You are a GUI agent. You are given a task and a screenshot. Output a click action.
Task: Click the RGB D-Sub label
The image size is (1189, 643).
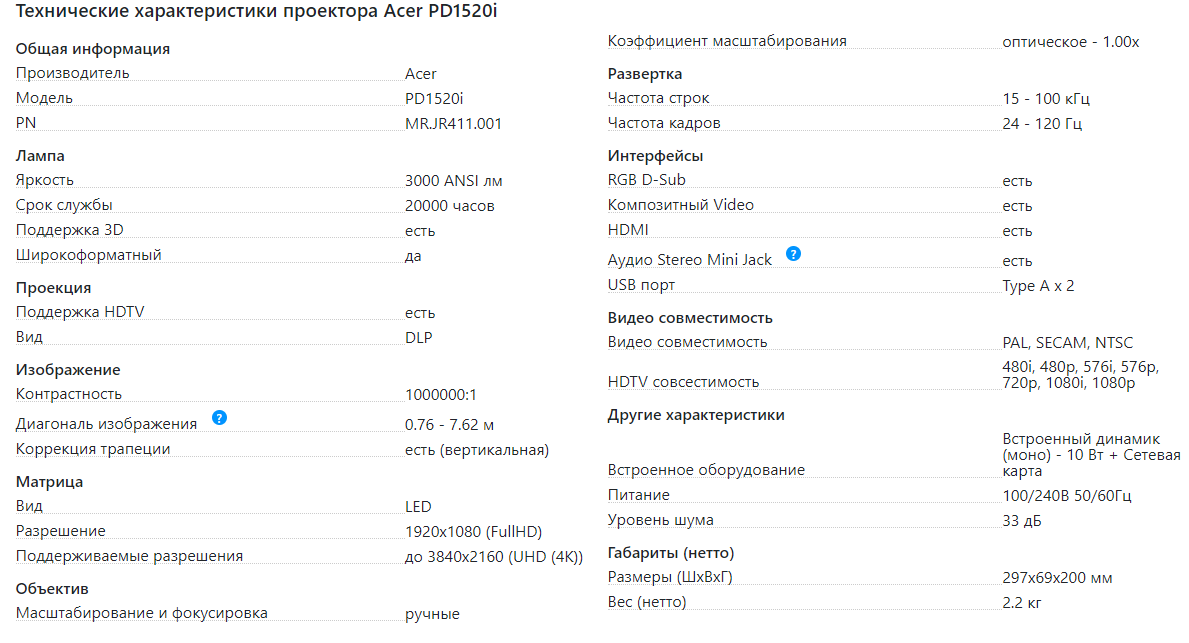click(646, 180)
